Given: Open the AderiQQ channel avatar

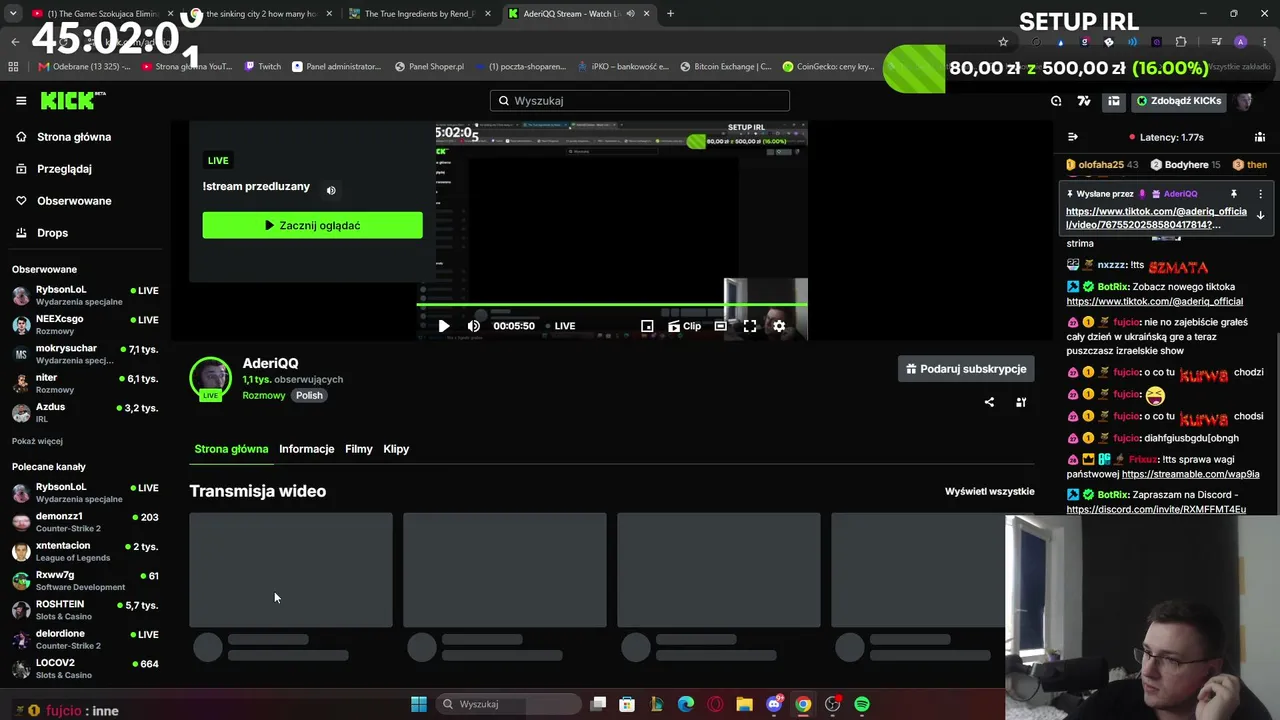Looking at the screenshot, I should (210, 378).
